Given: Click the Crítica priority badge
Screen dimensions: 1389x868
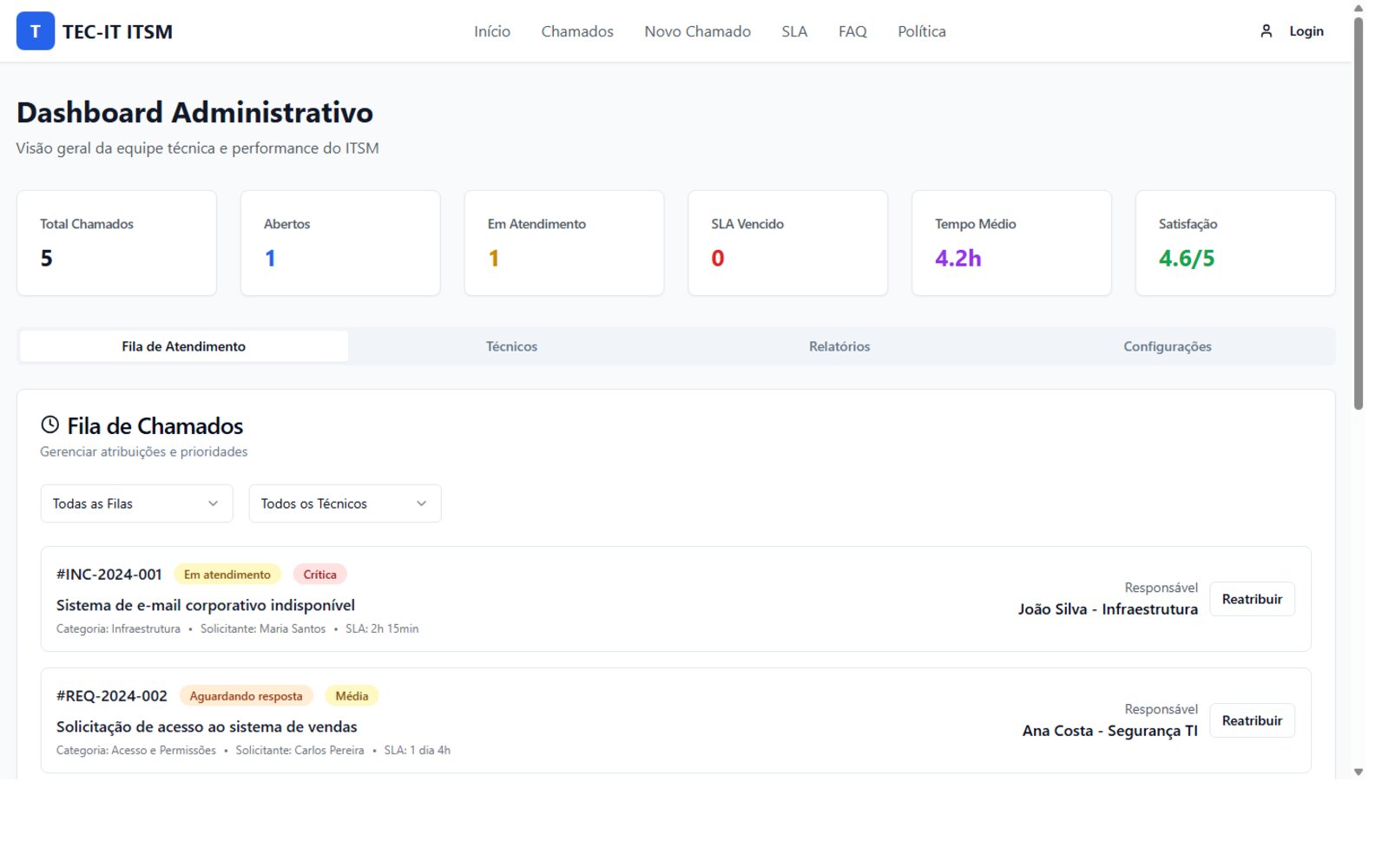Looking at the screenshot, I should point(319,575).
